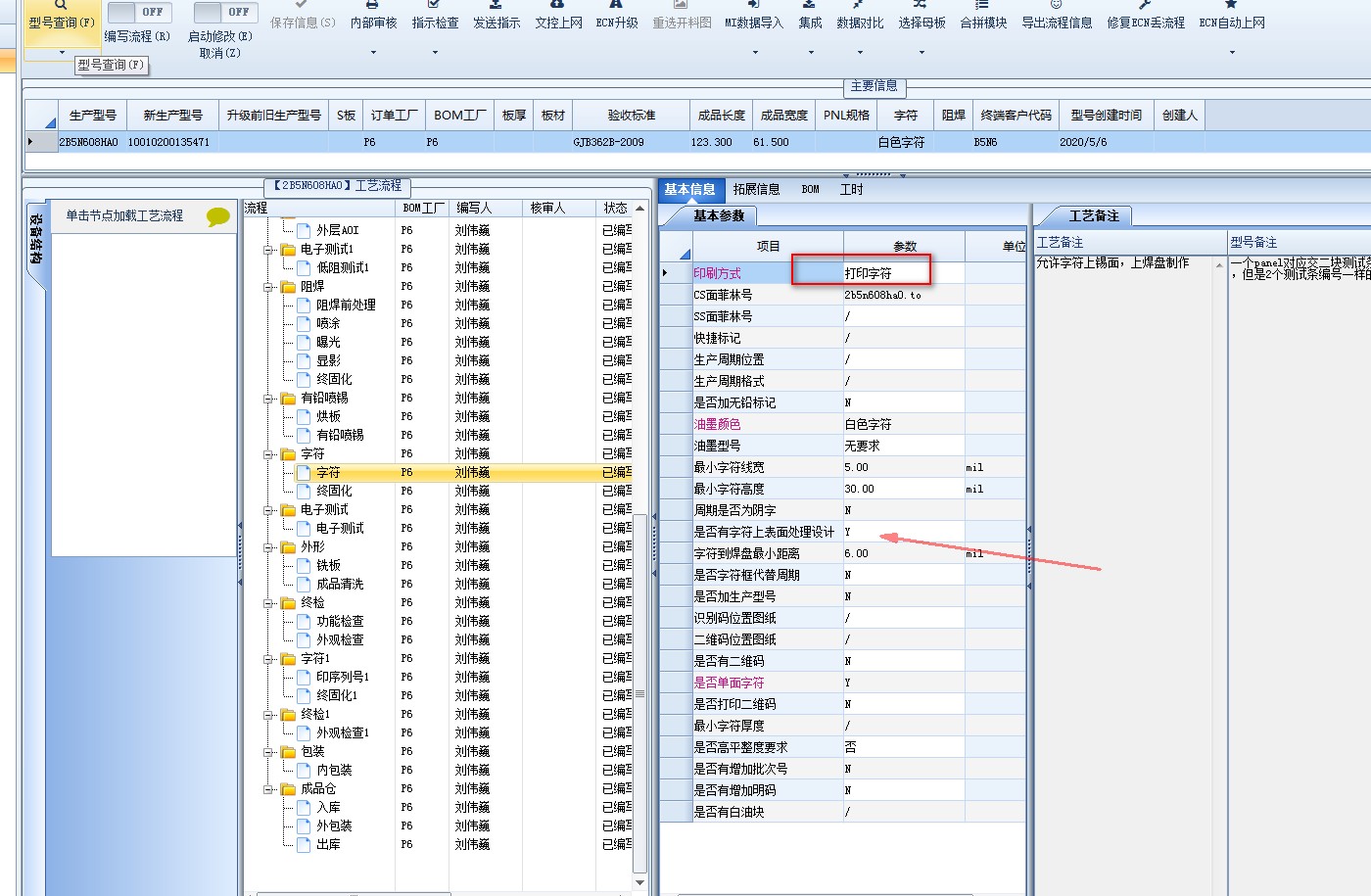Select the 内包装 process step
Image resolution: width=1371 pixels, height=896 pixels.
point(334,770)
